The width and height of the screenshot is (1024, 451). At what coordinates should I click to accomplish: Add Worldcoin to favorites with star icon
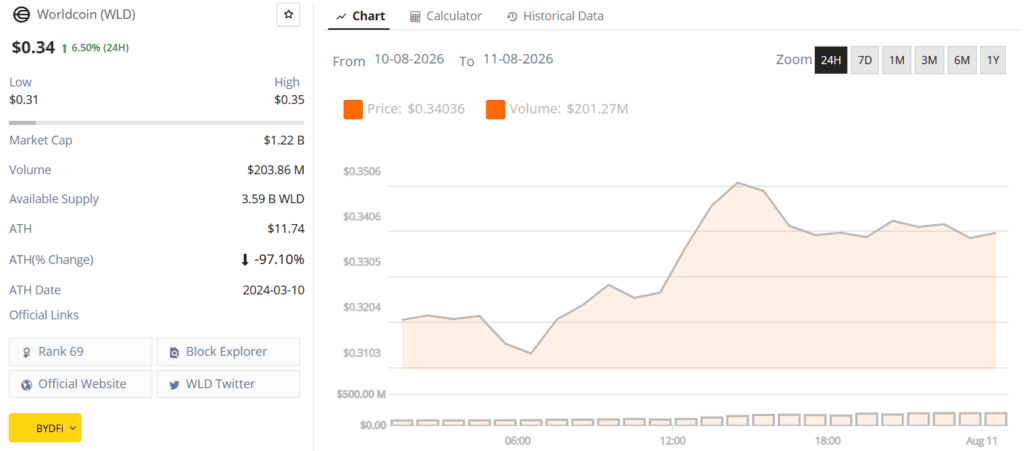coord(289,14)
